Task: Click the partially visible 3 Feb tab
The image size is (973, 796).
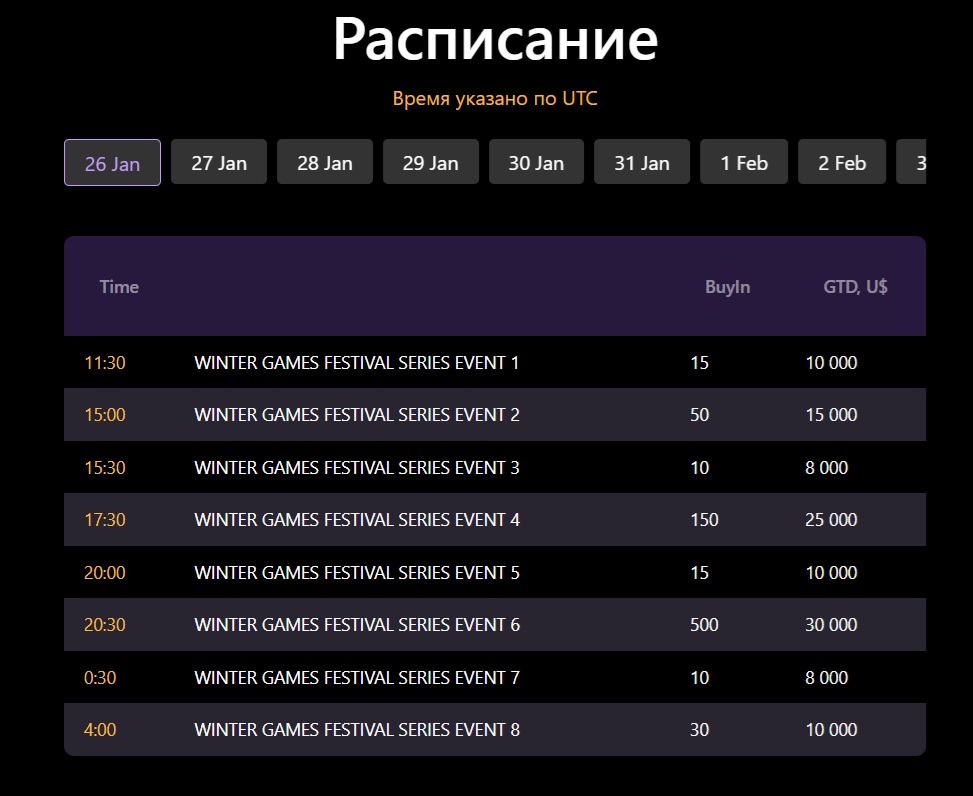Action: (x=914, y=163)
